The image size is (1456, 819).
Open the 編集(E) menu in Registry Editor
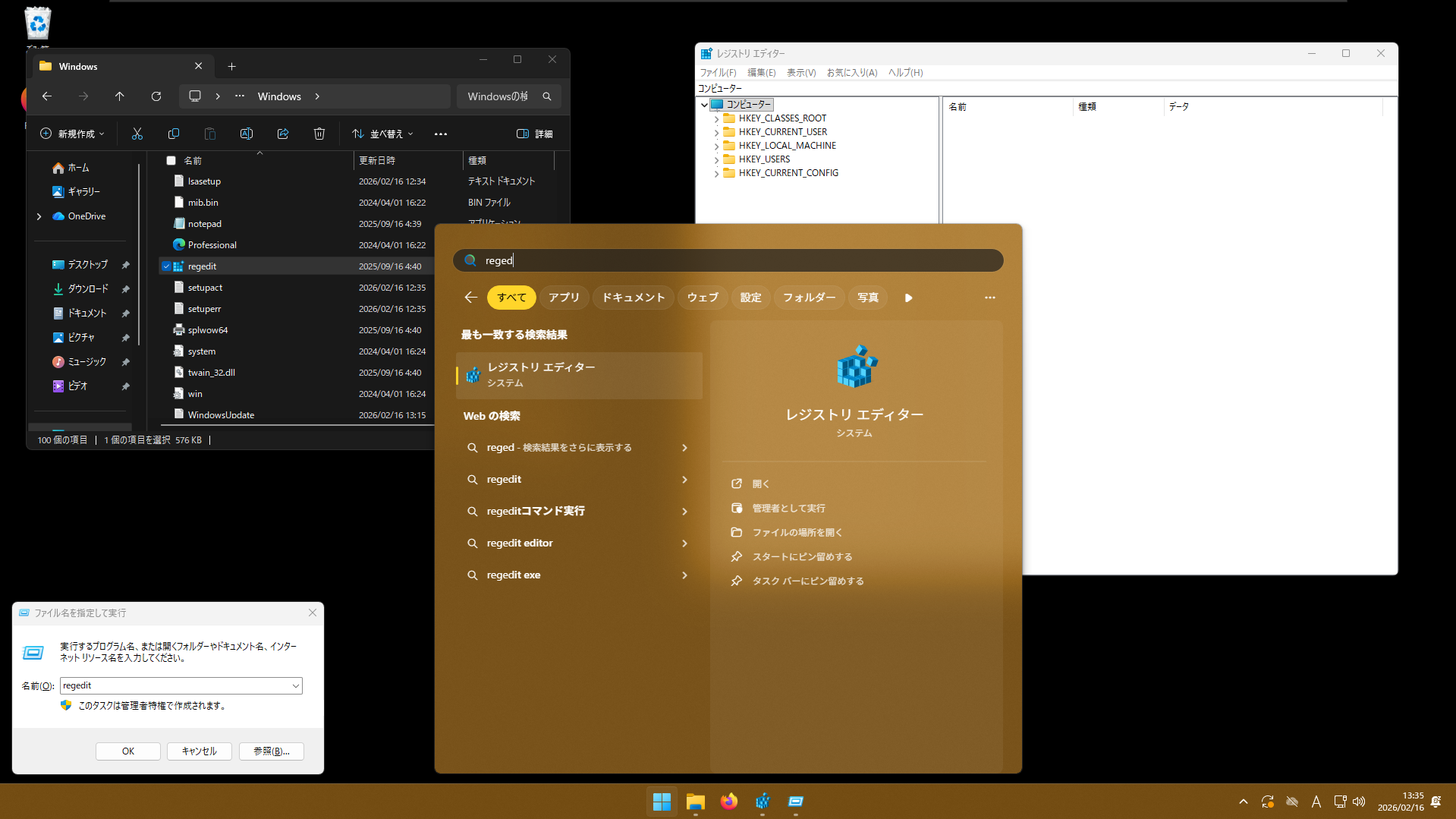761,73
